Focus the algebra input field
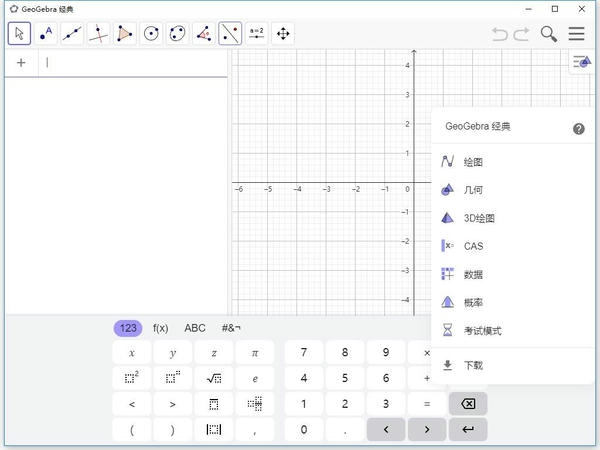 pyautogui.click(x=133, y=63)
